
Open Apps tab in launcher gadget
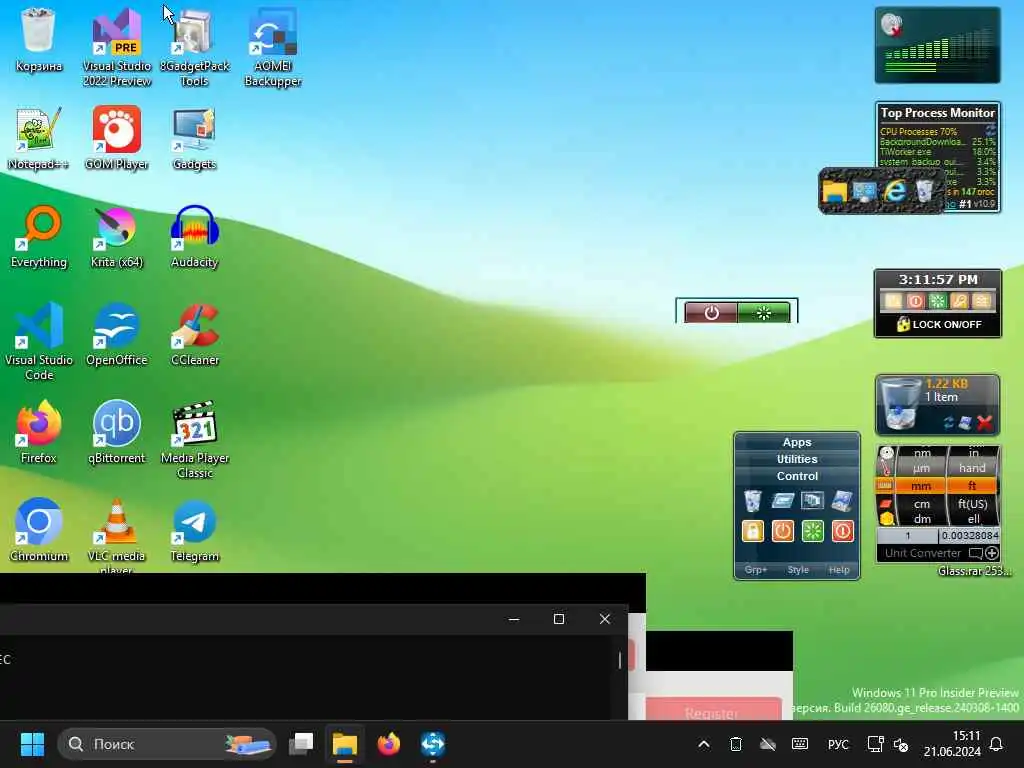(x=797, y=442)
